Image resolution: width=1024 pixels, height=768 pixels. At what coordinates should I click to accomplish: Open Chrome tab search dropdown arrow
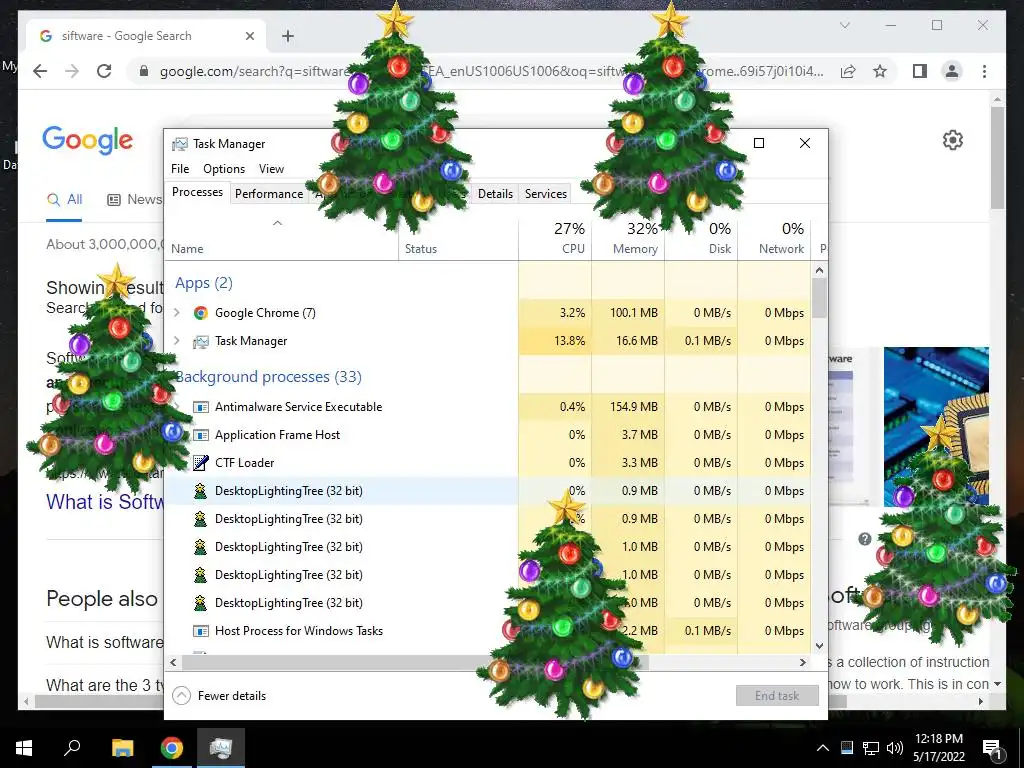coord(844,25)
